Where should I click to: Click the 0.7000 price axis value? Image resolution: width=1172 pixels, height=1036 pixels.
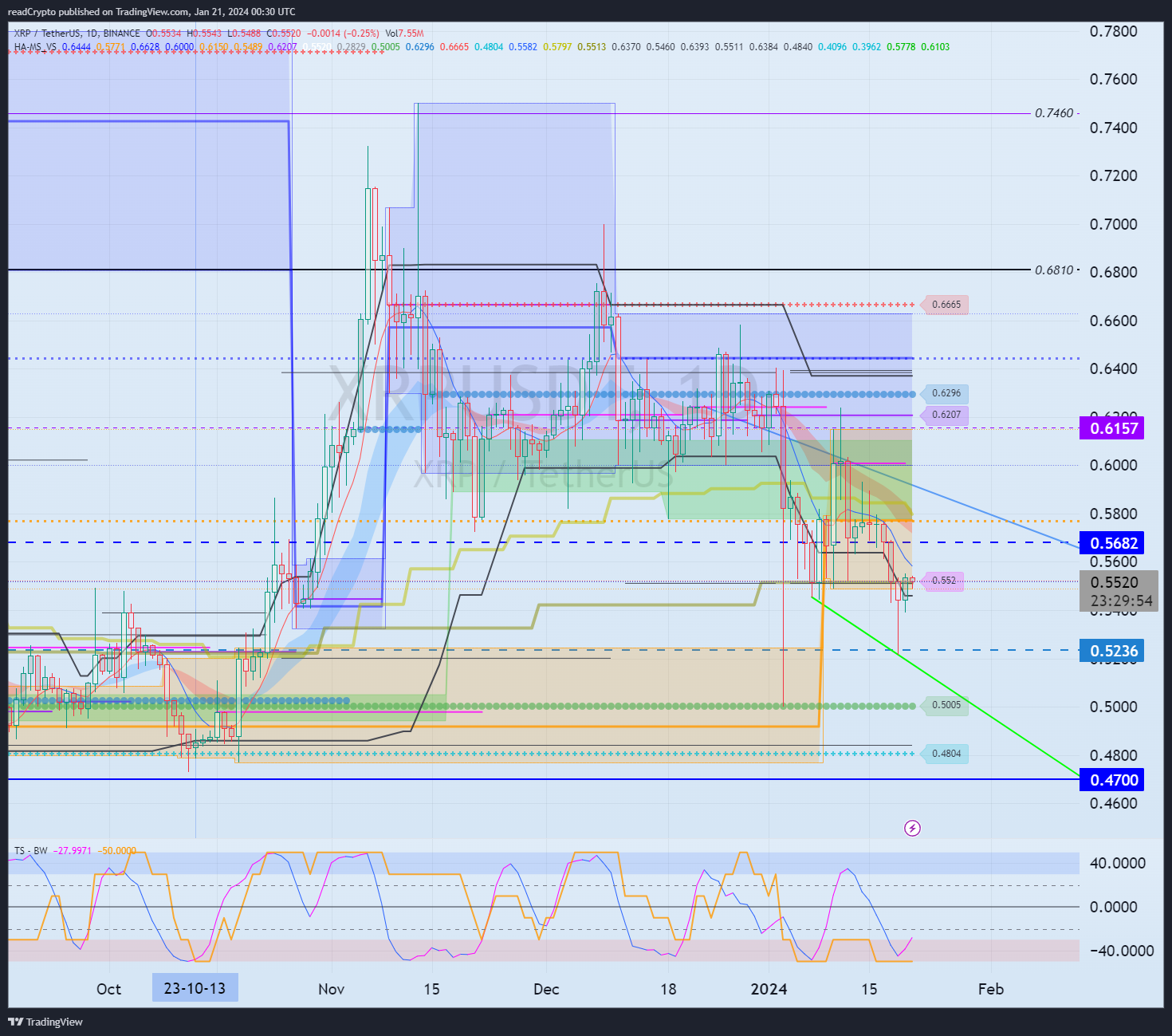[x=1113, y=224]
